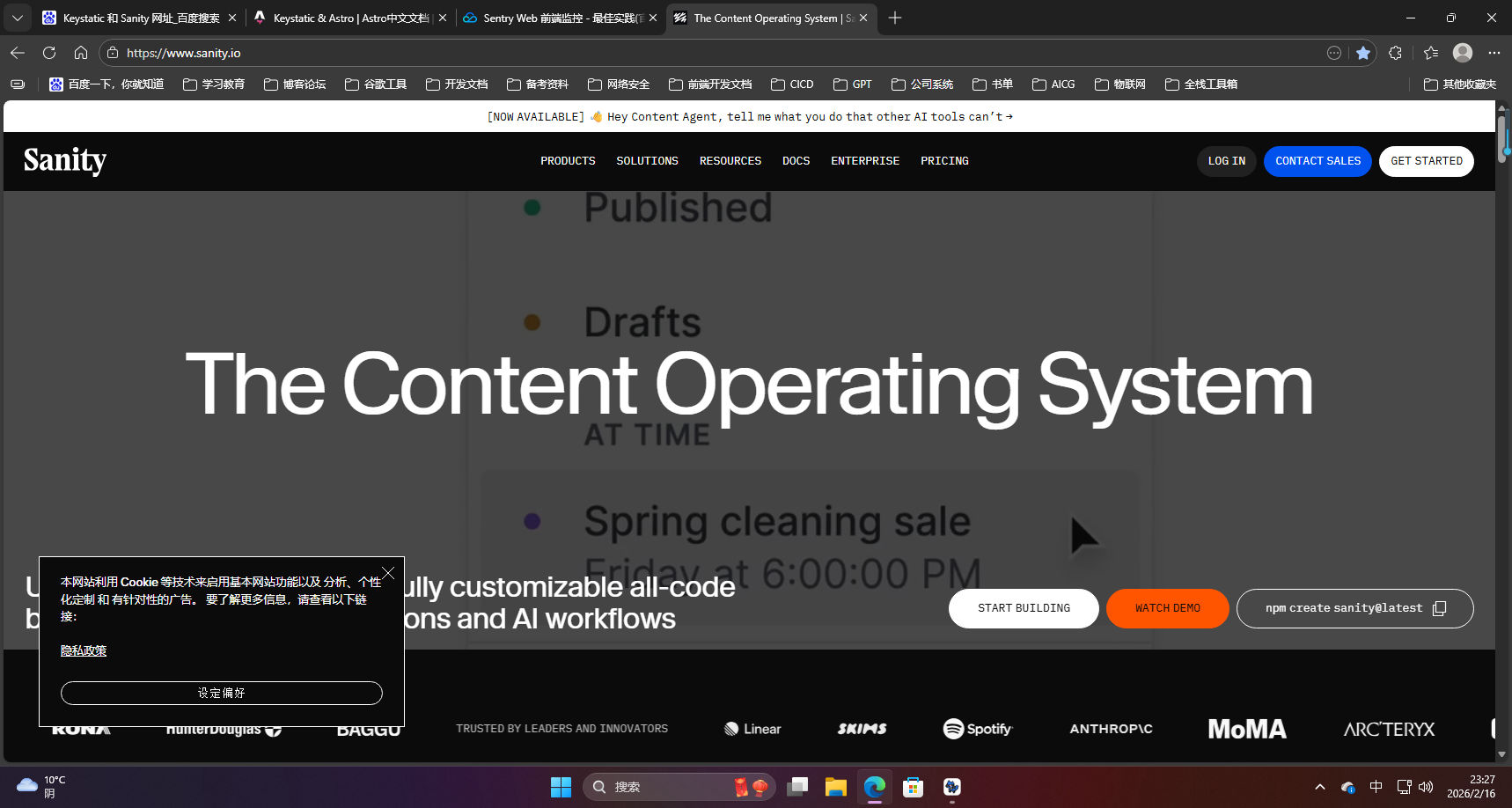Open the 其他收藏夹 folder

(x=1460, y=84)
